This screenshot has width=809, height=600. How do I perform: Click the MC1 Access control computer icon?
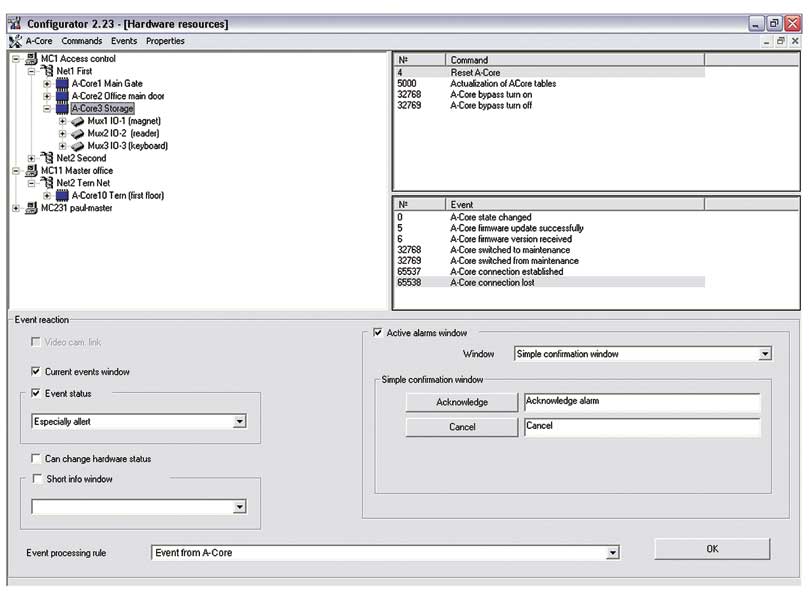tap(30, 58)
